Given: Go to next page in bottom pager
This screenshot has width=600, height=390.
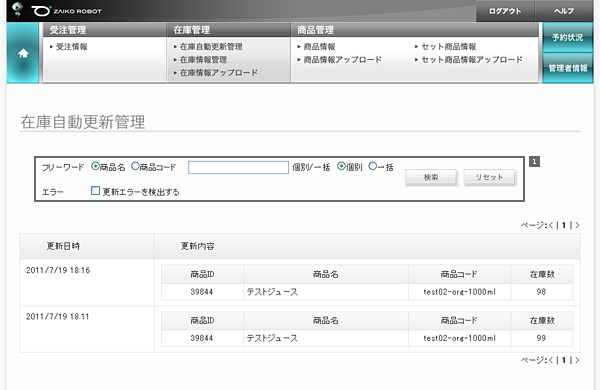Looking at the screenshot, I should tap(577, 360).
